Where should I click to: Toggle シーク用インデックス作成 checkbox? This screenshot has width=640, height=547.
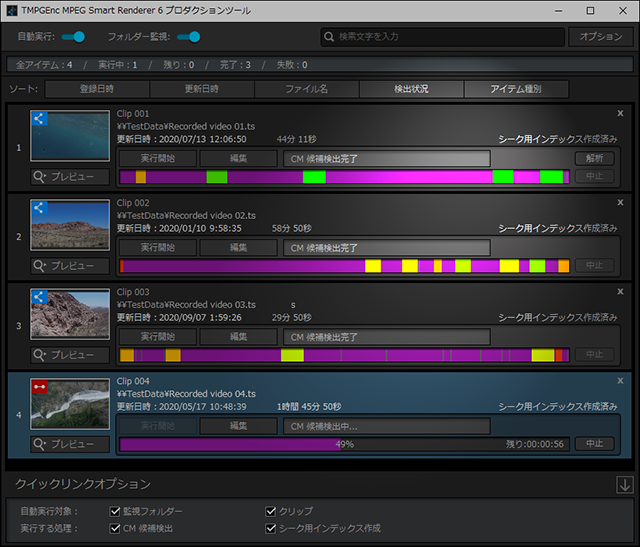(x=270, y=528)
